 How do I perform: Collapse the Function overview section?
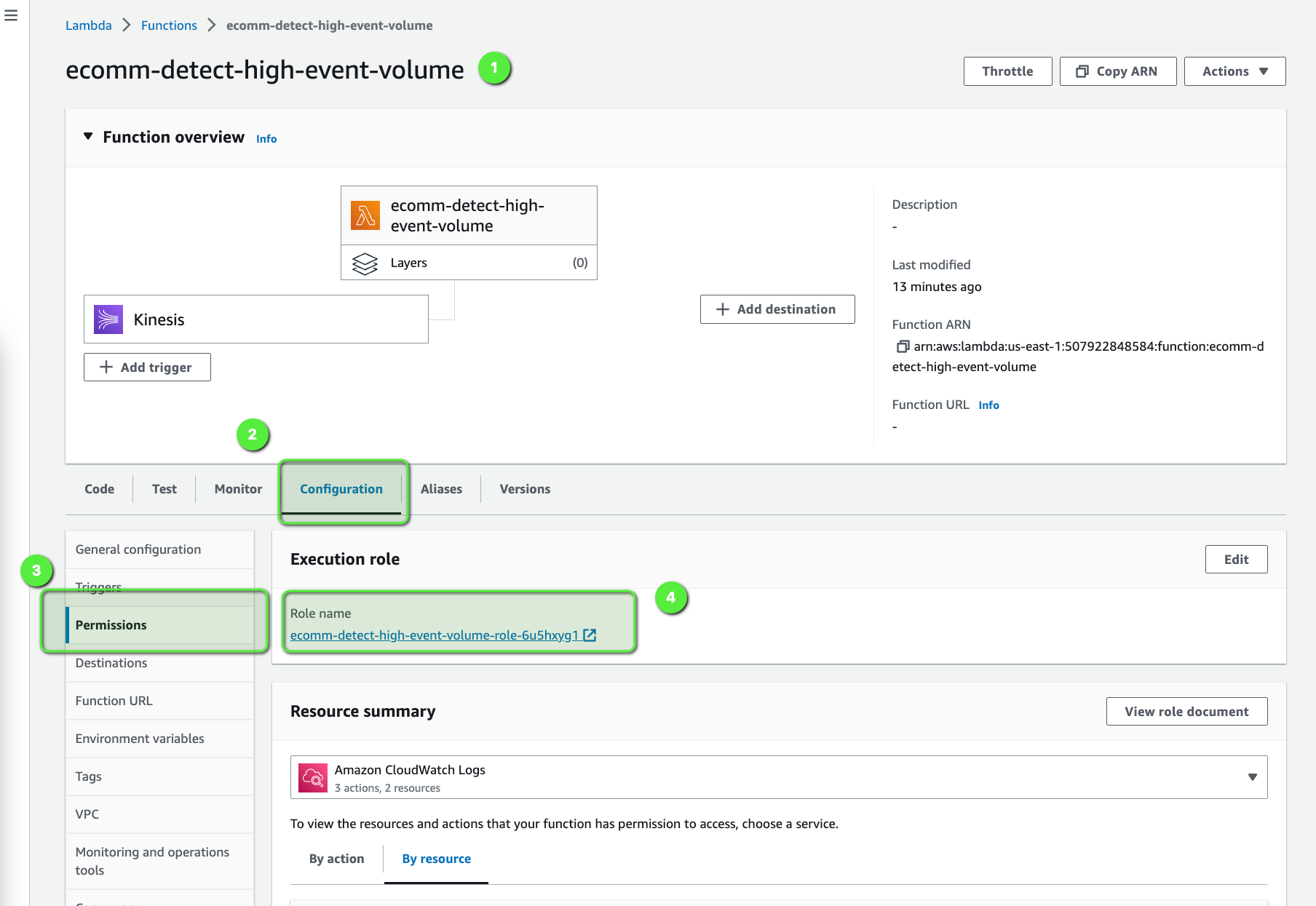tap(88, 137)
